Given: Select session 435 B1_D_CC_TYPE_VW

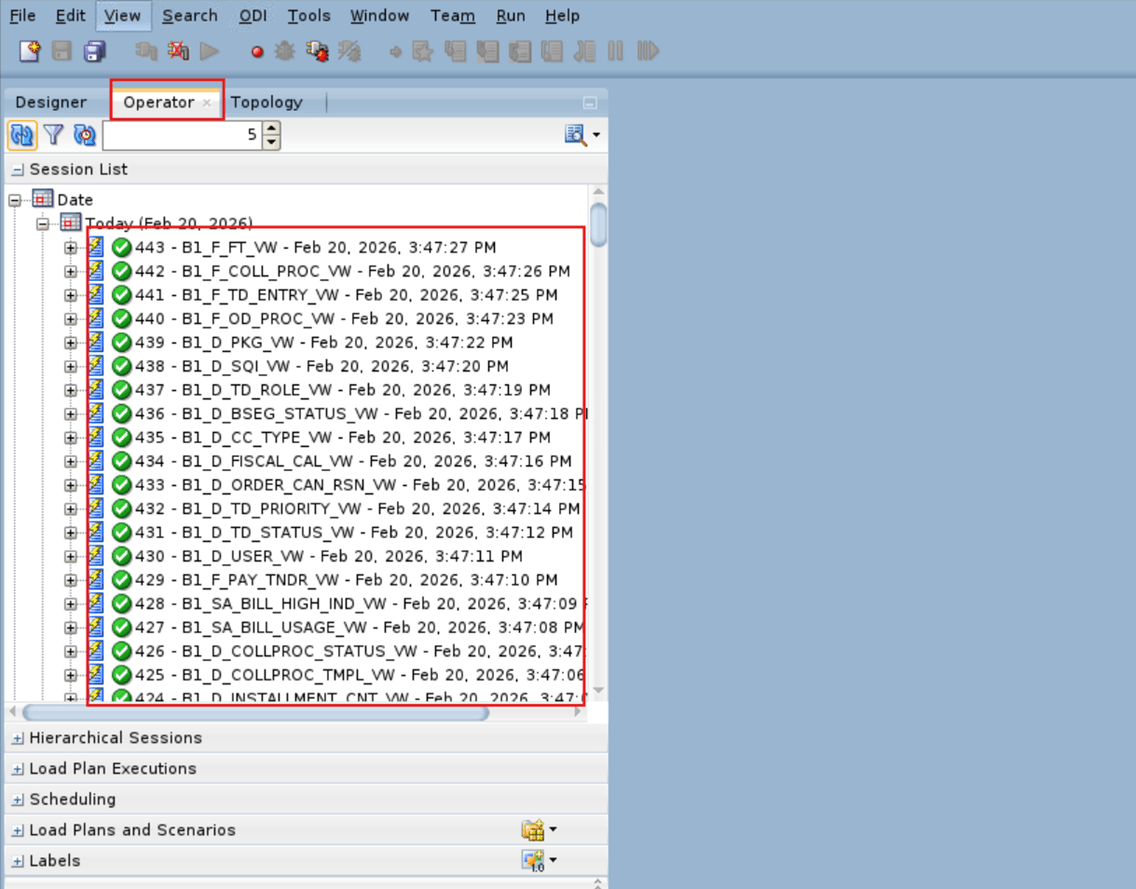Looking at the screenshot, I should tap(343, 438).
